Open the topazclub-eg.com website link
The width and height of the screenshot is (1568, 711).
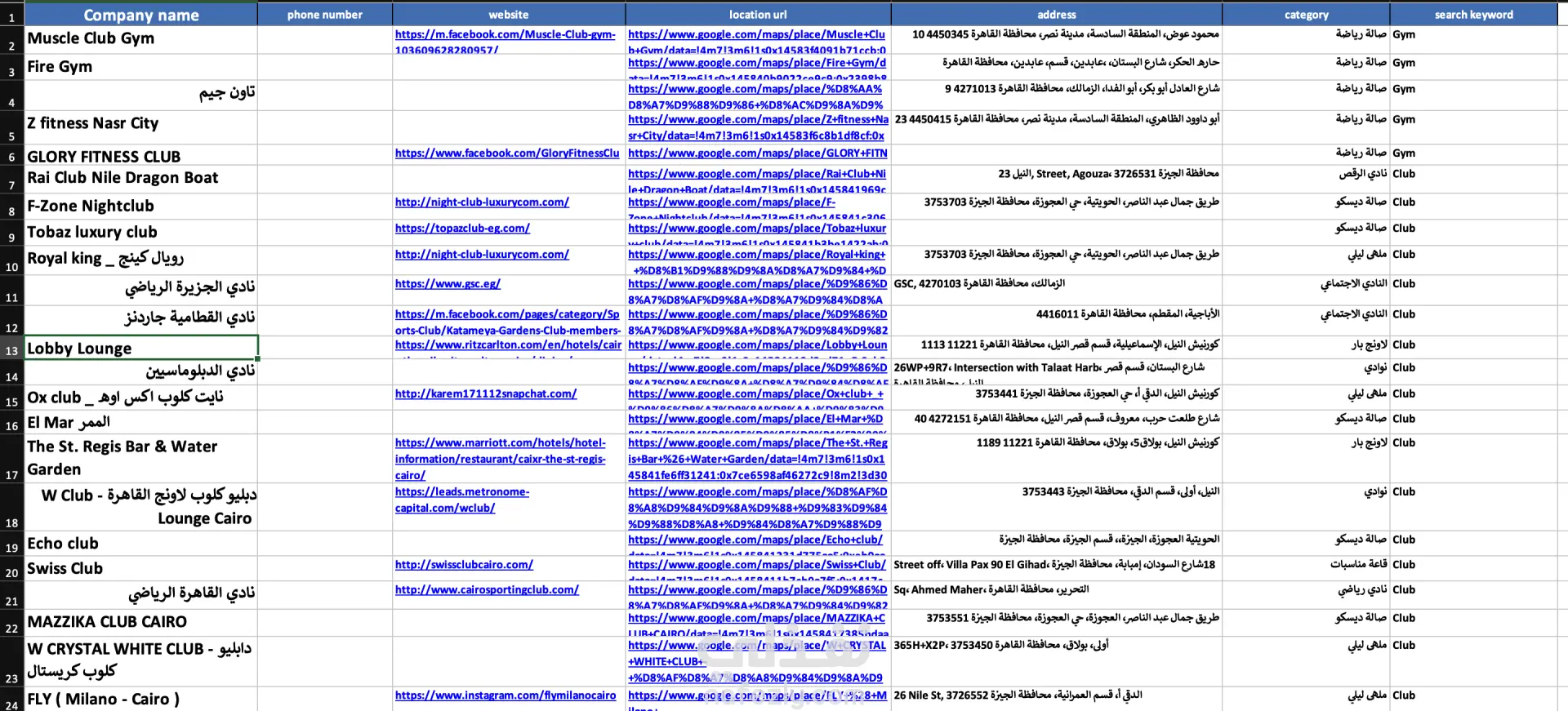(462, 228)
